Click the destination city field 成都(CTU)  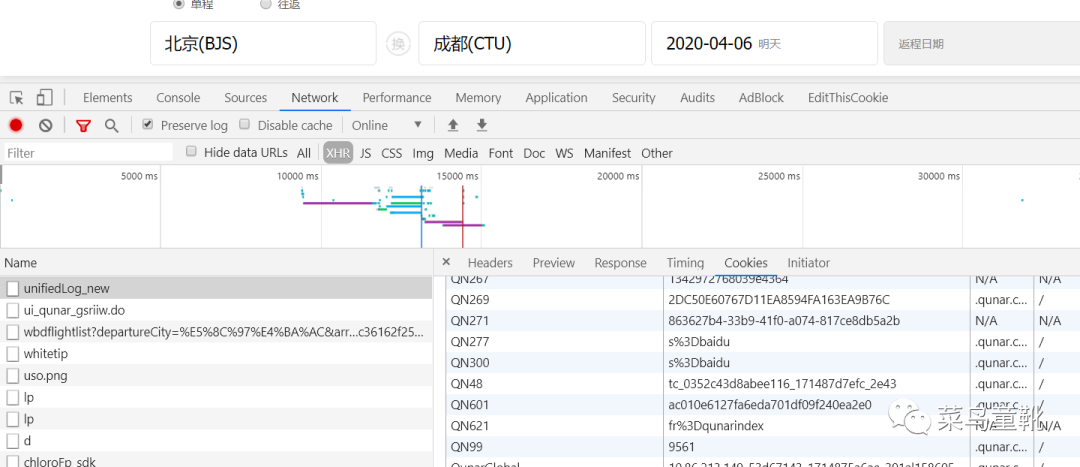[532, 43]
